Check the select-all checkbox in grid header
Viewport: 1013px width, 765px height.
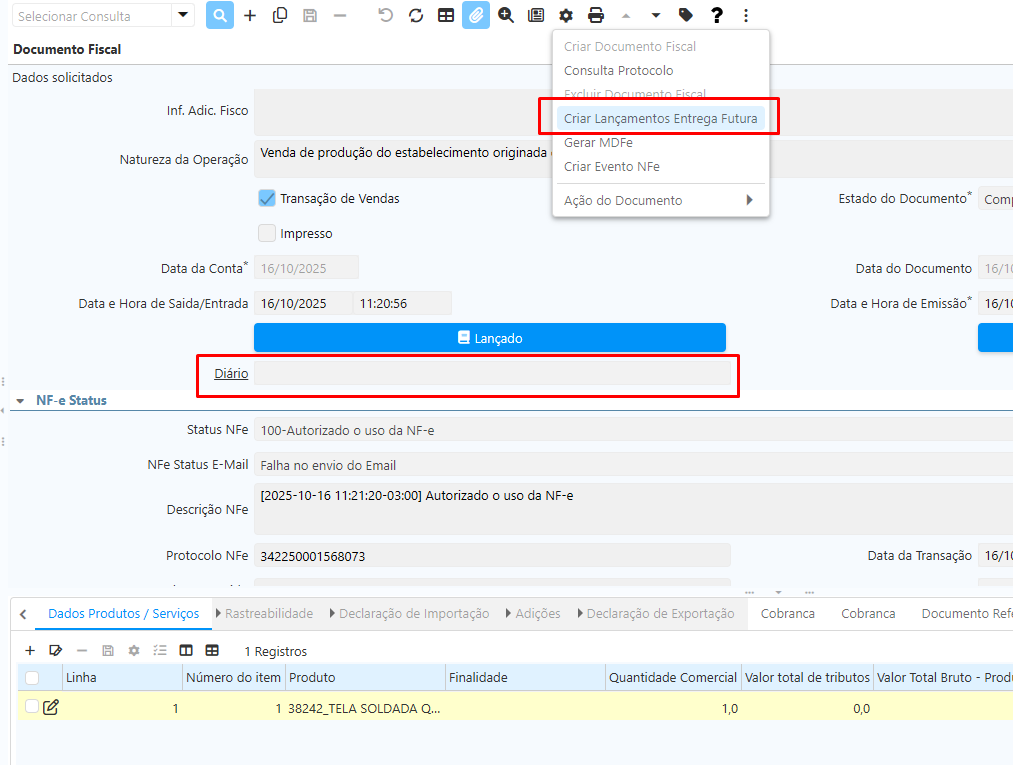(32, 678)
